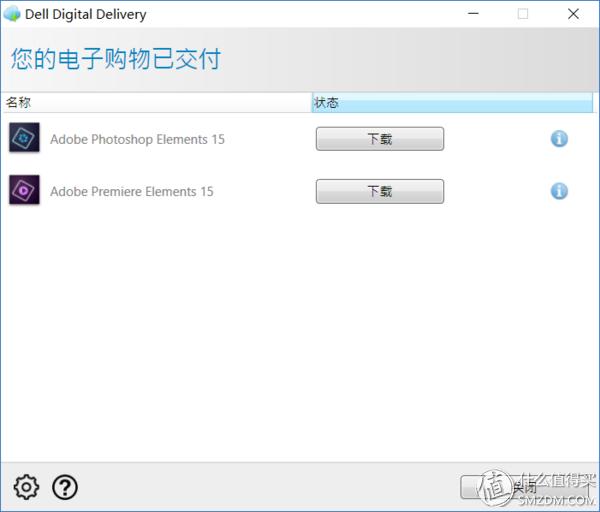Download Adobe Photoshop Elements 15
The height and width of the screenshot is (512, 600).
[380, 139]
